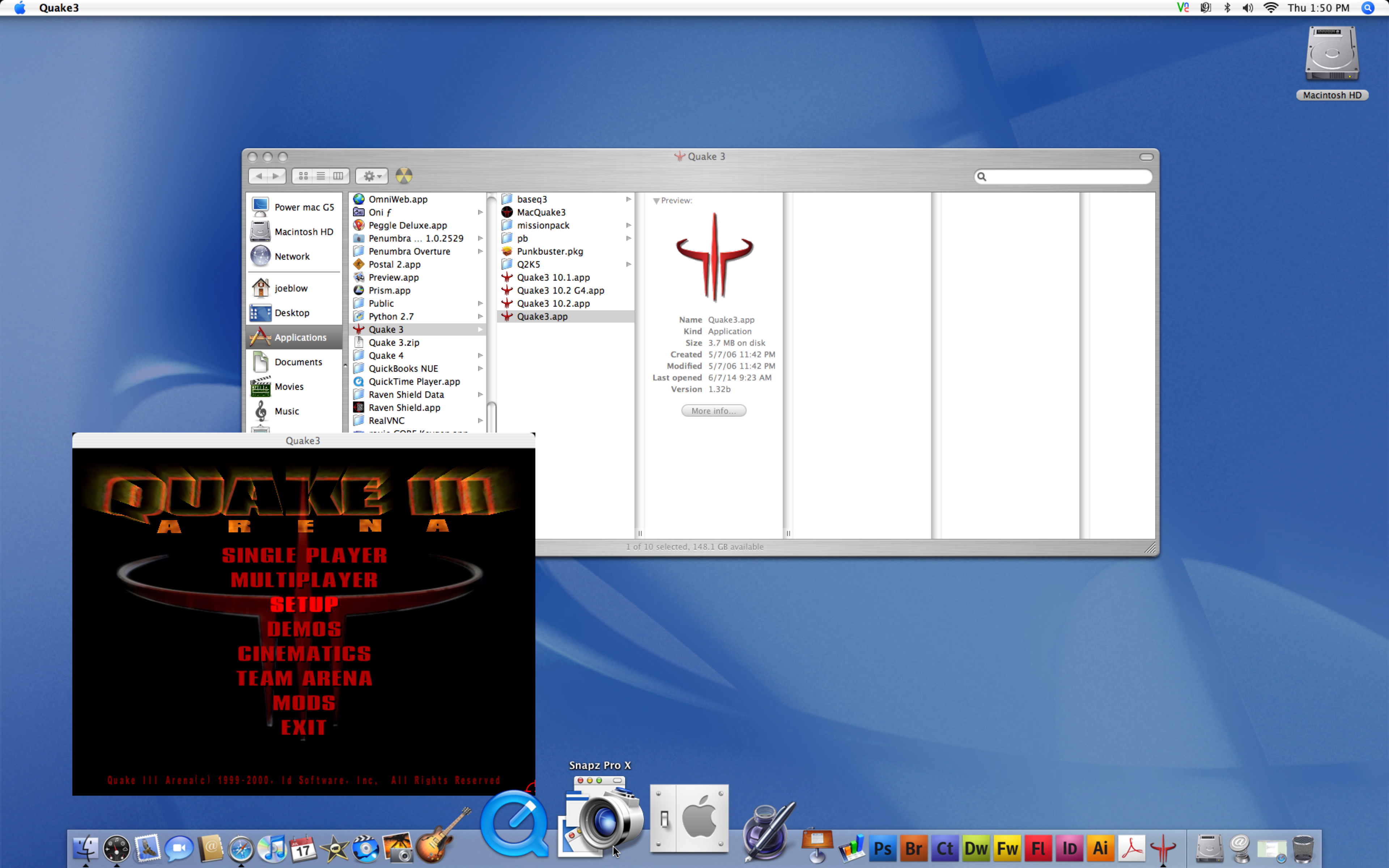1389x868 pixels.
Task: Switch Finder to column view
Action: (x=339, y=176)
